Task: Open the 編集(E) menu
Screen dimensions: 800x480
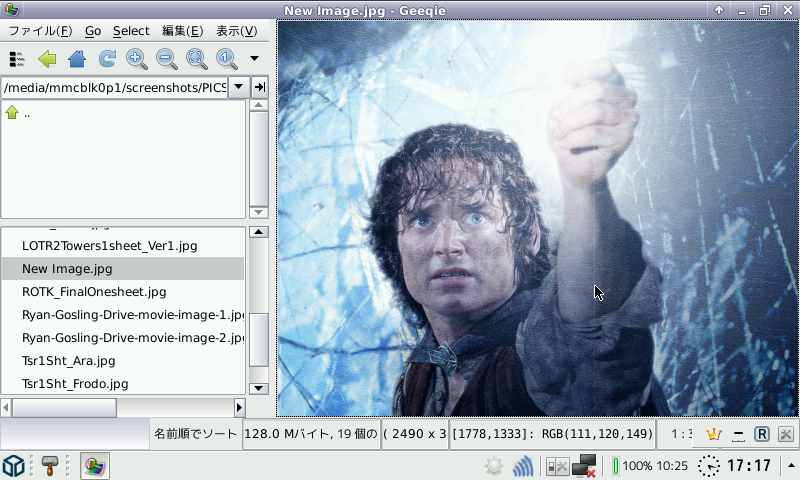Action: pyautogui.click(x=182, y=31)
